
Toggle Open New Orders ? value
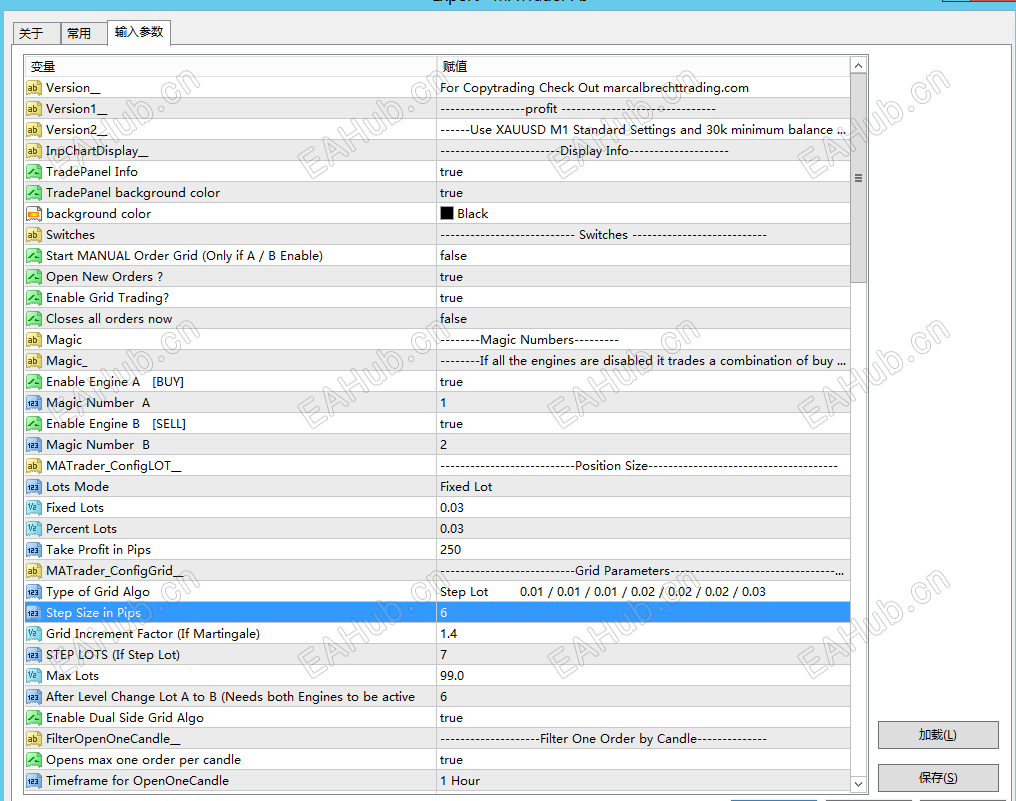point(643,277)
